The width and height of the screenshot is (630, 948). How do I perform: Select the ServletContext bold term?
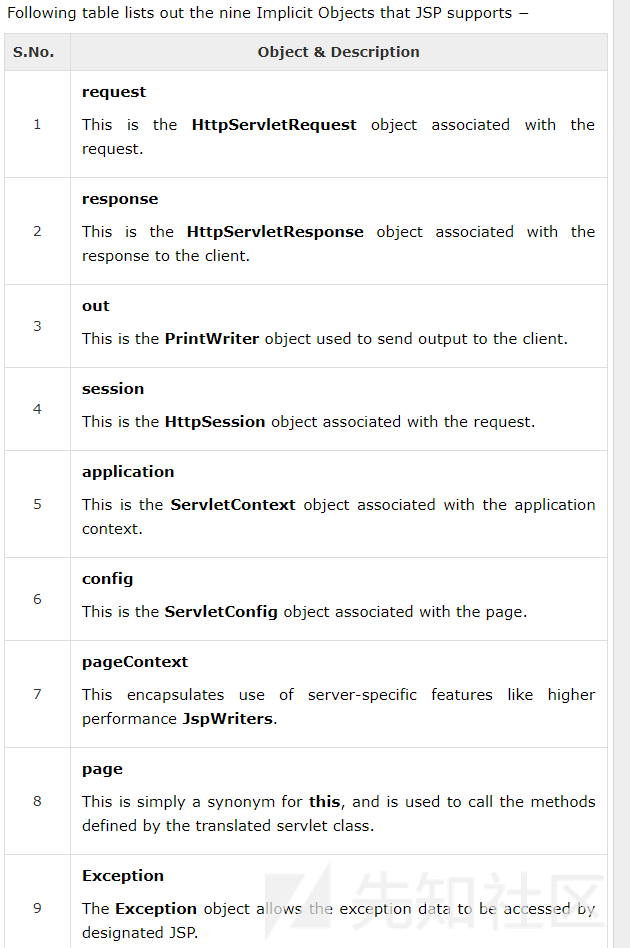click(233, 505)
